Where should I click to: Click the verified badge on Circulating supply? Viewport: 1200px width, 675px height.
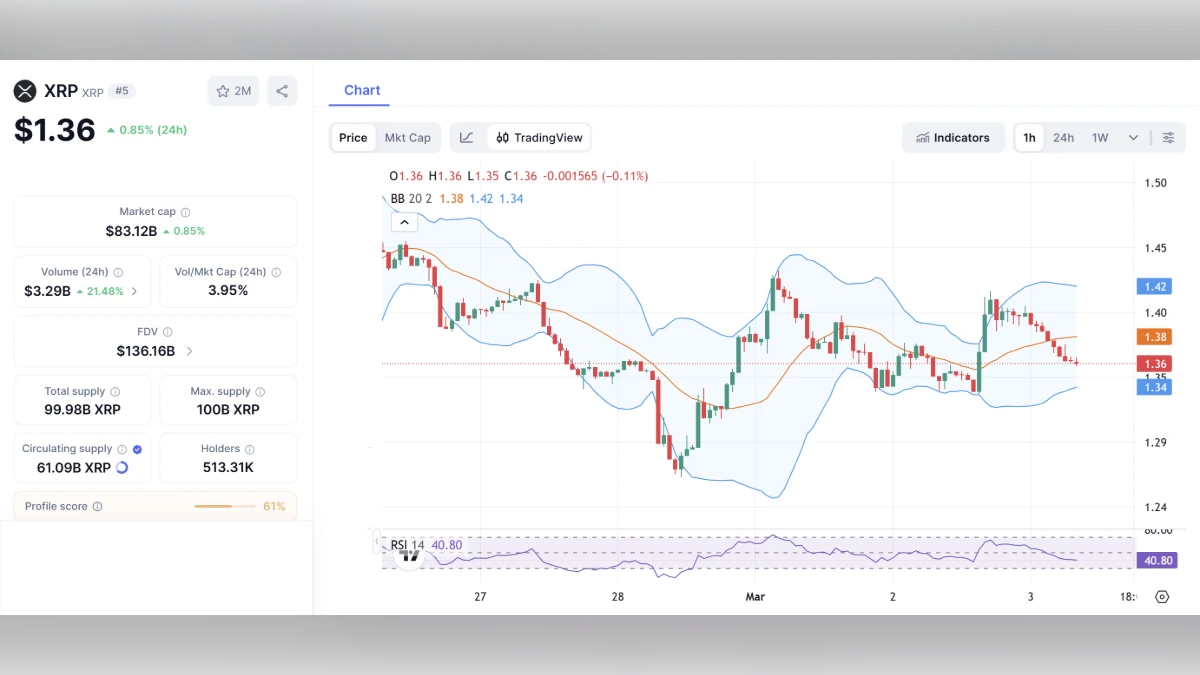pos(137,448)
